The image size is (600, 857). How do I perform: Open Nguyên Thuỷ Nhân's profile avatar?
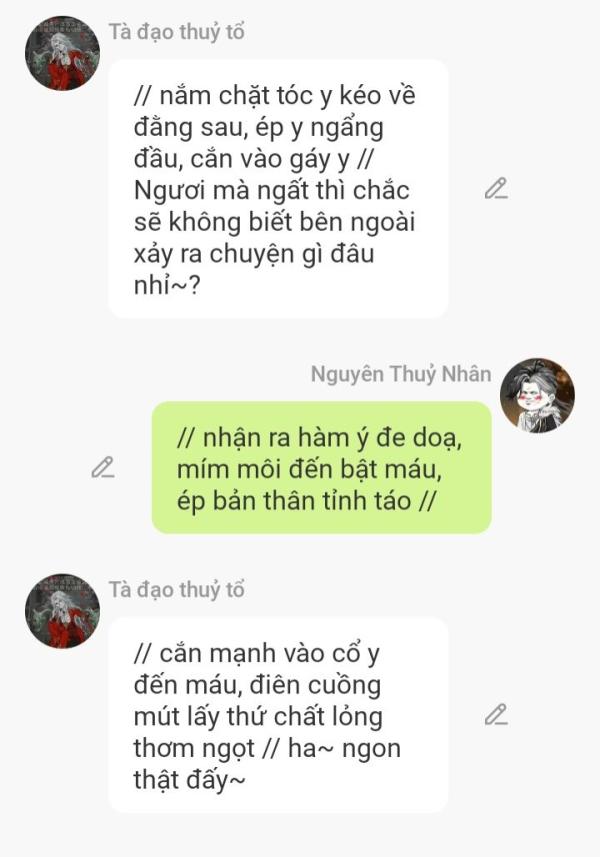(537, 396)
